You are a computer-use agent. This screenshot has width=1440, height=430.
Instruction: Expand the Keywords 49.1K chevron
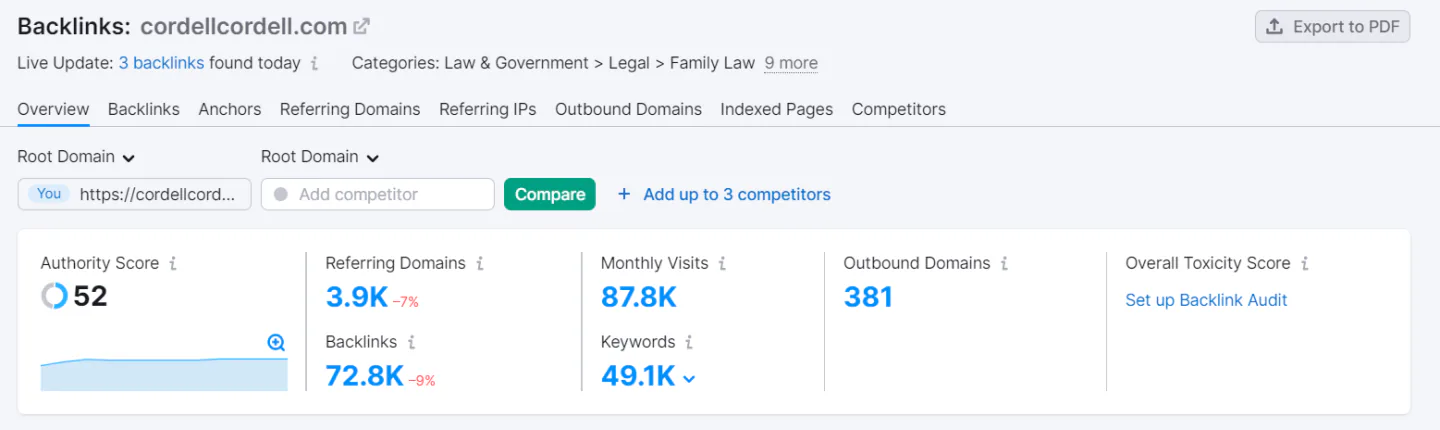[x=688, y=378]
